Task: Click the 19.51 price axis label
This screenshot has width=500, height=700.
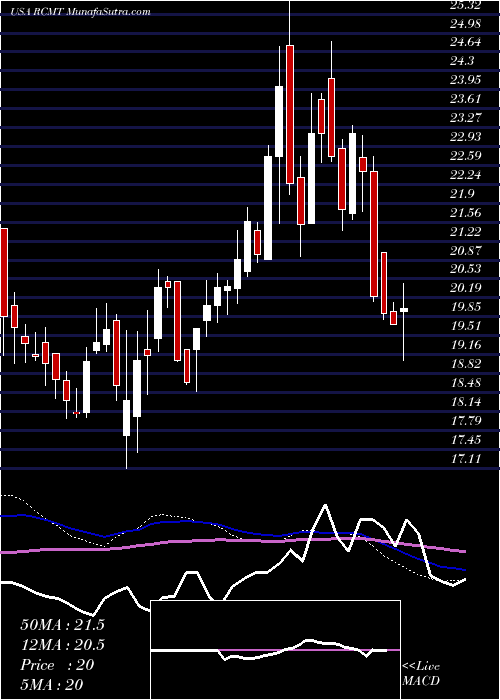Action: coord(465,326)
